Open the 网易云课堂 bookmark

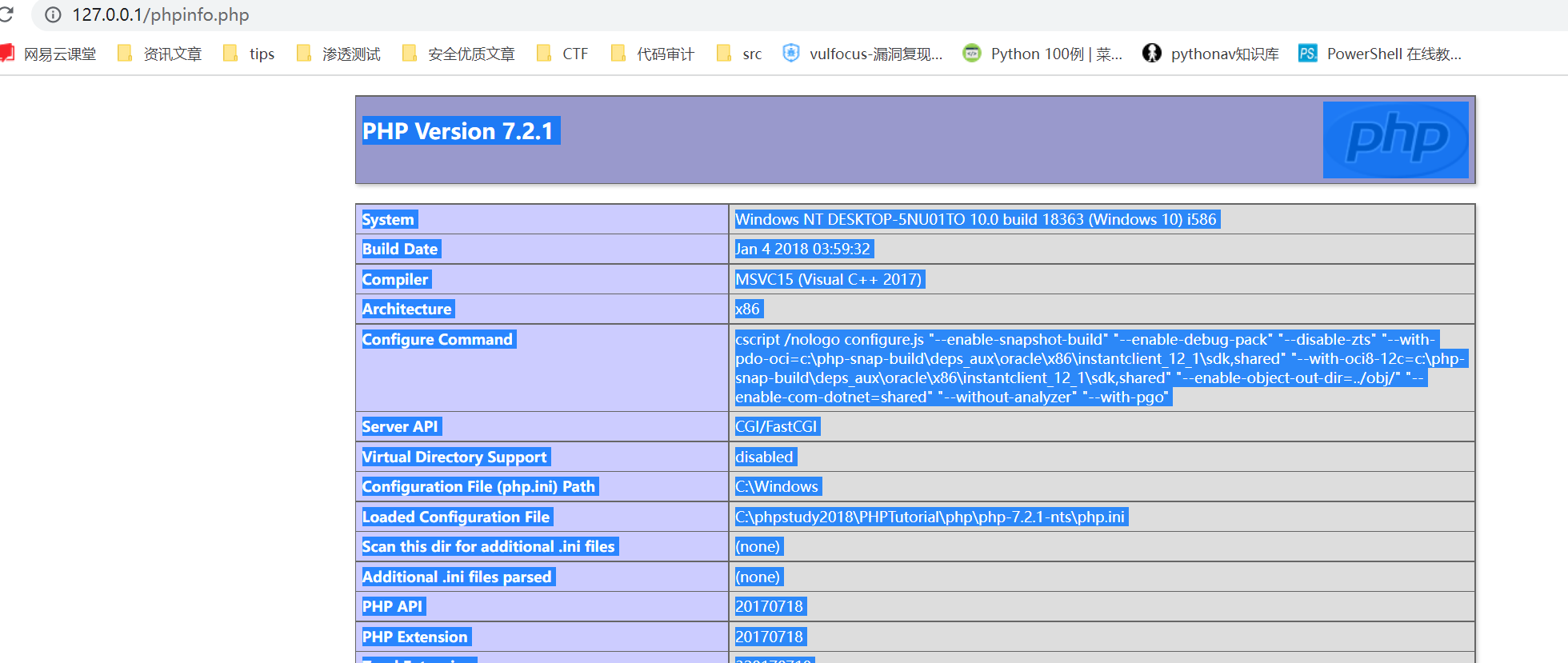pos(50,54)
